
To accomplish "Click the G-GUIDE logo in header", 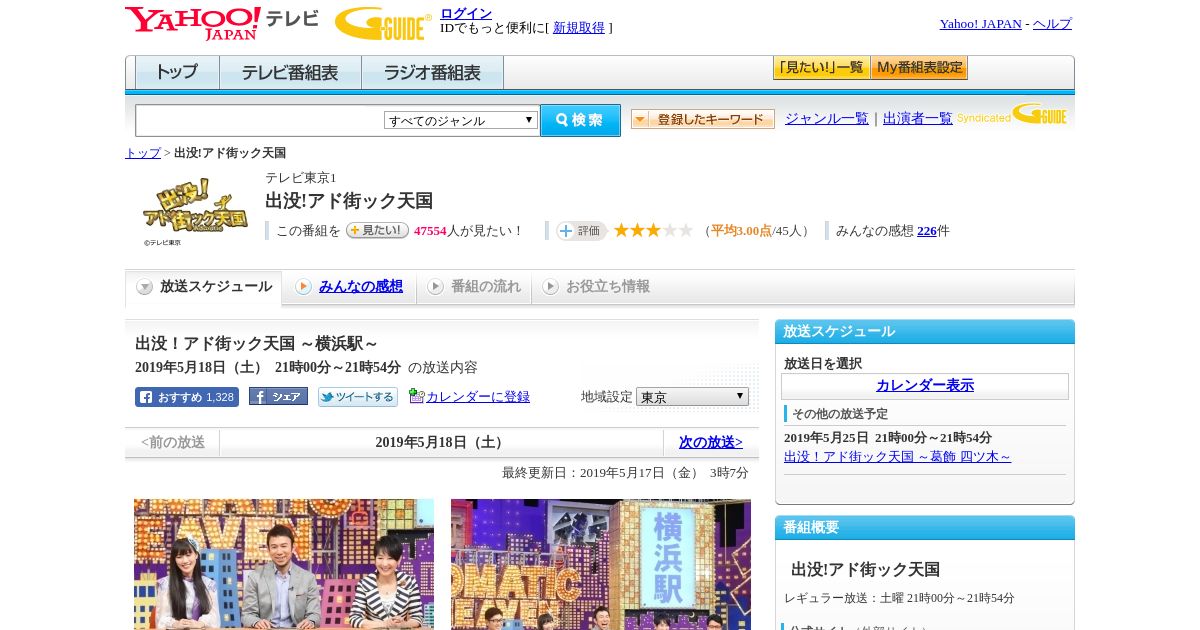I will tap(383, 23).
